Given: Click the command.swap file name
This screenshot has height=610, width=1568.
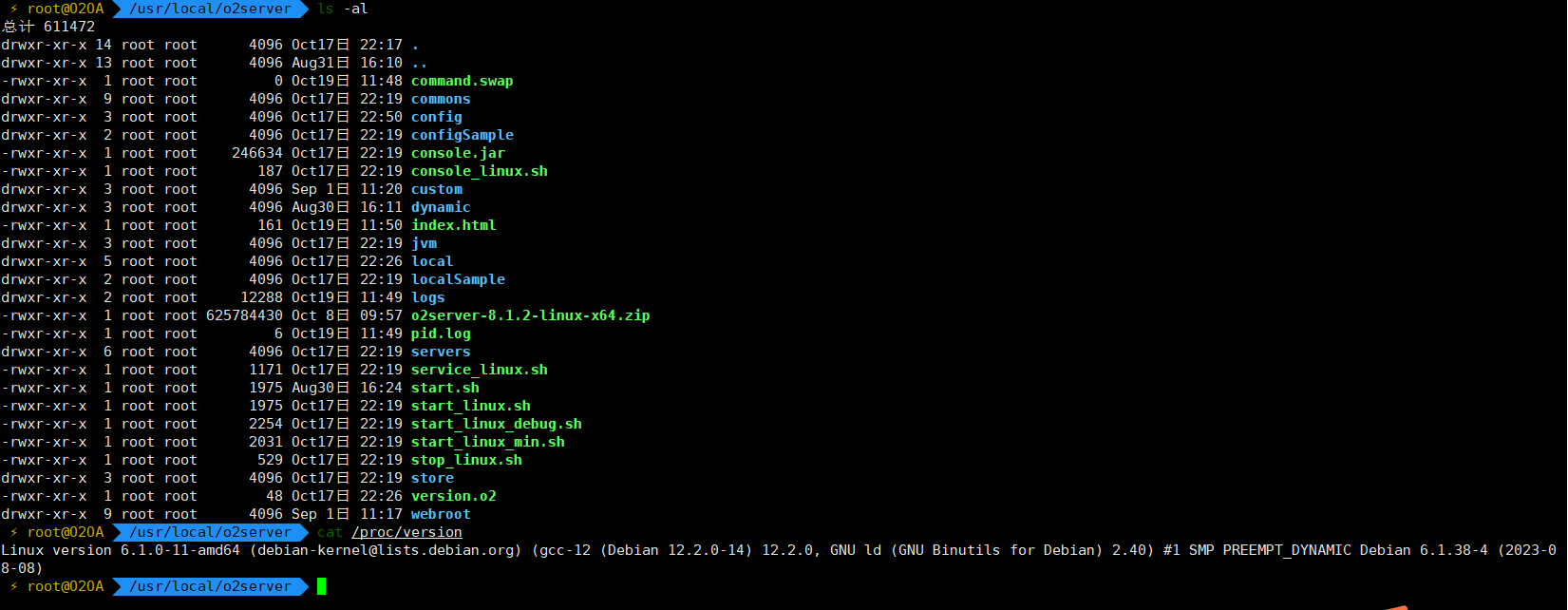Looking at the screenshot, I should click(x=462, y=81).
